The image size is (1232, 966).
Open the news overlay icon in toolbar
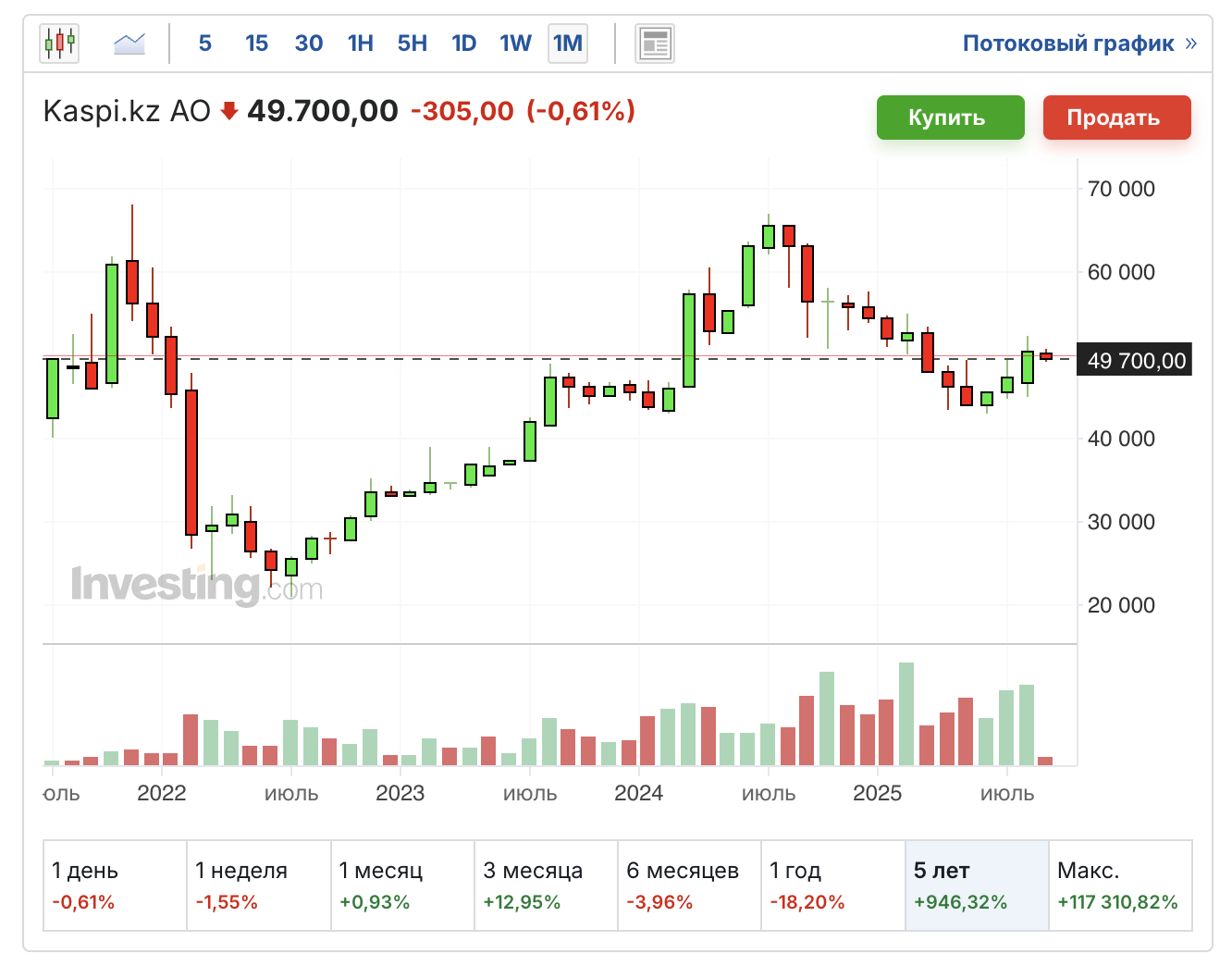655,43
